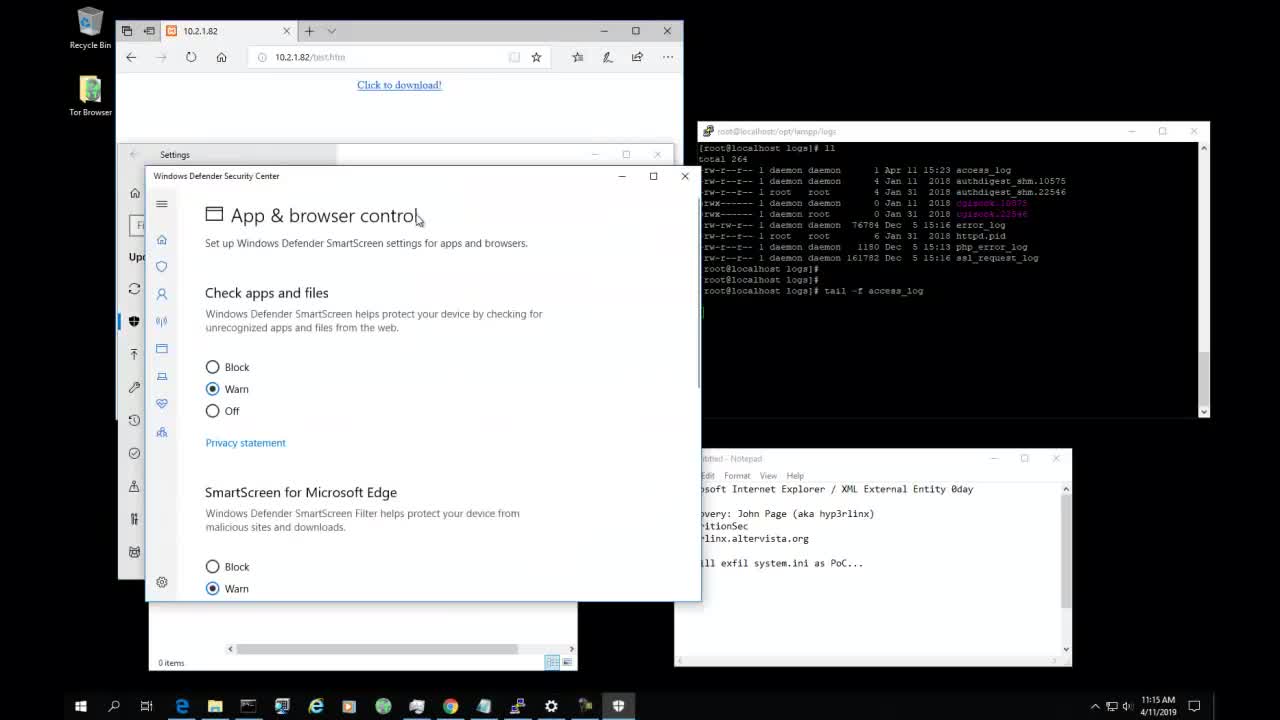Set these tabs aside in Edge
The image size is (1280, 720).
click(148, 31)
